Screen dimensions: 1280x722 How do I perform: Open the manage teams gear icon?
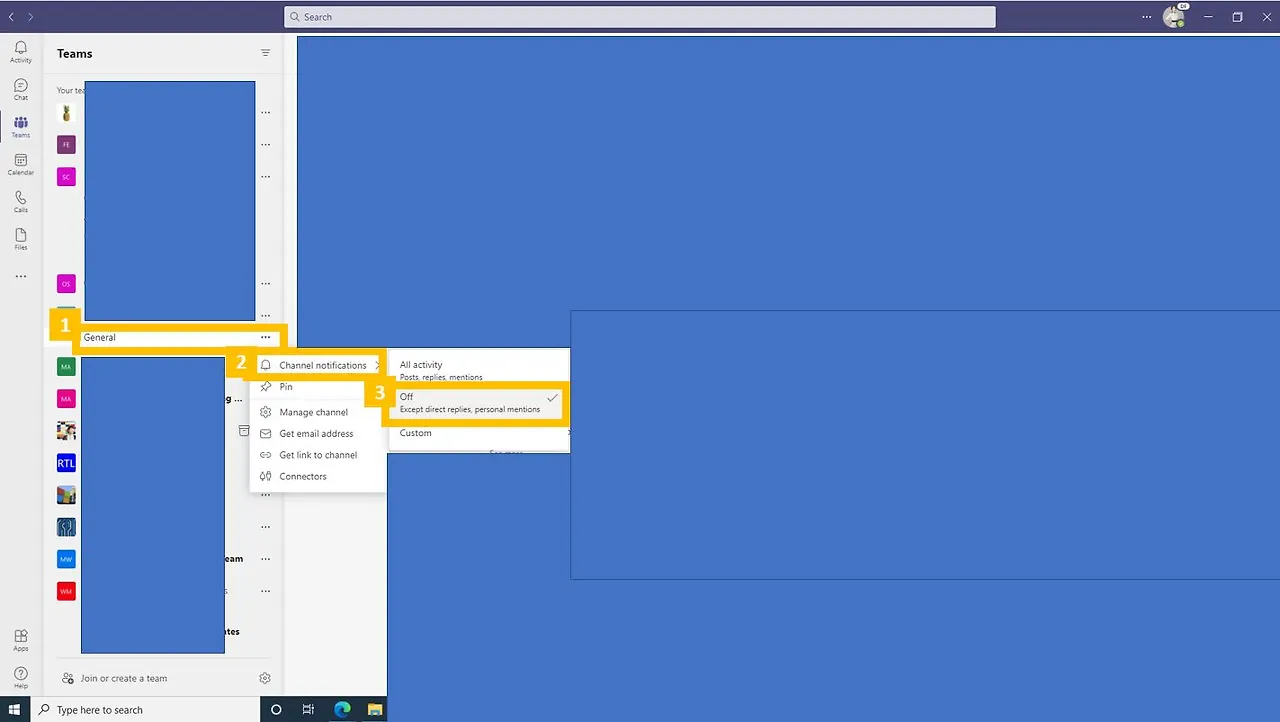point(265,678)
